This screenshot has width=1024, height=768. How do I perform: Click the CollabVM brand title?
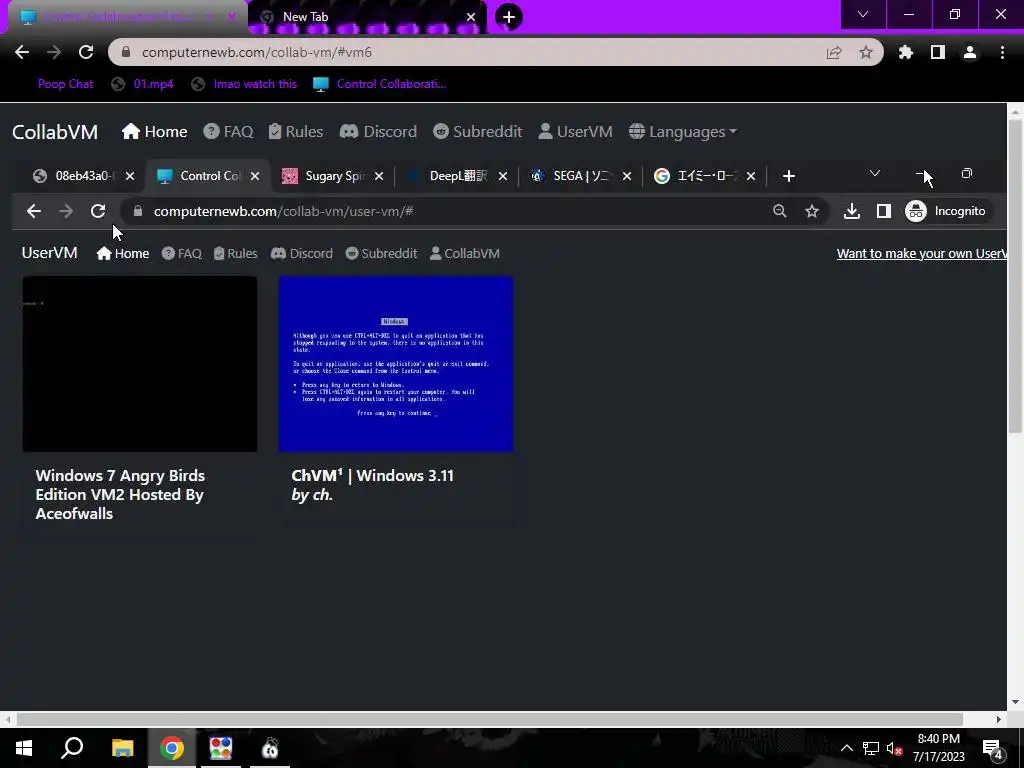tap(55, 132)
